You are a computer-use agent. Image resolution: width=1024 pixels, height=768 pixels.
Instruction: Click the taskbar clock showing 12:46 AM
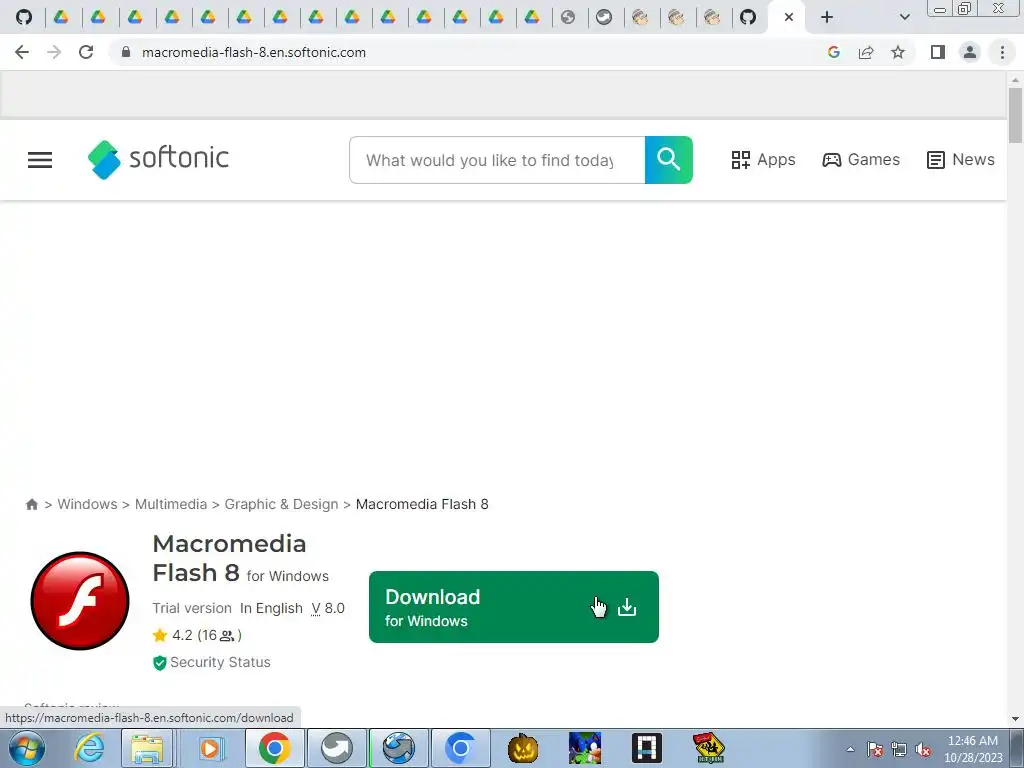[972, 749]
